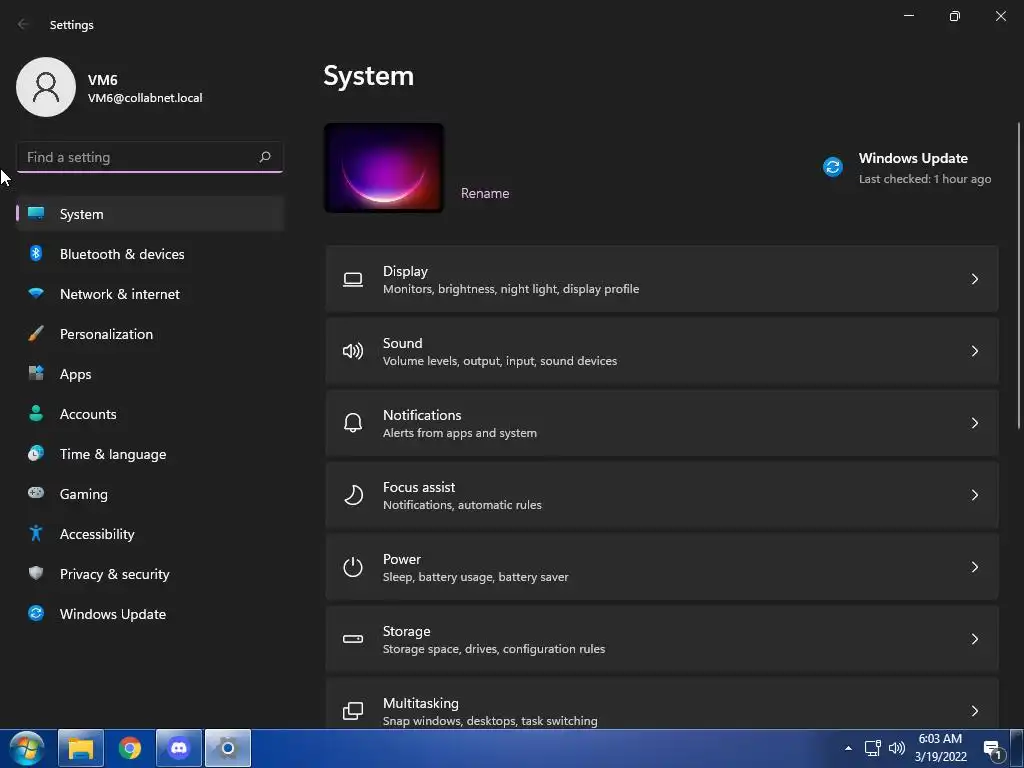Click the Rename link

[x=485, y=193]
